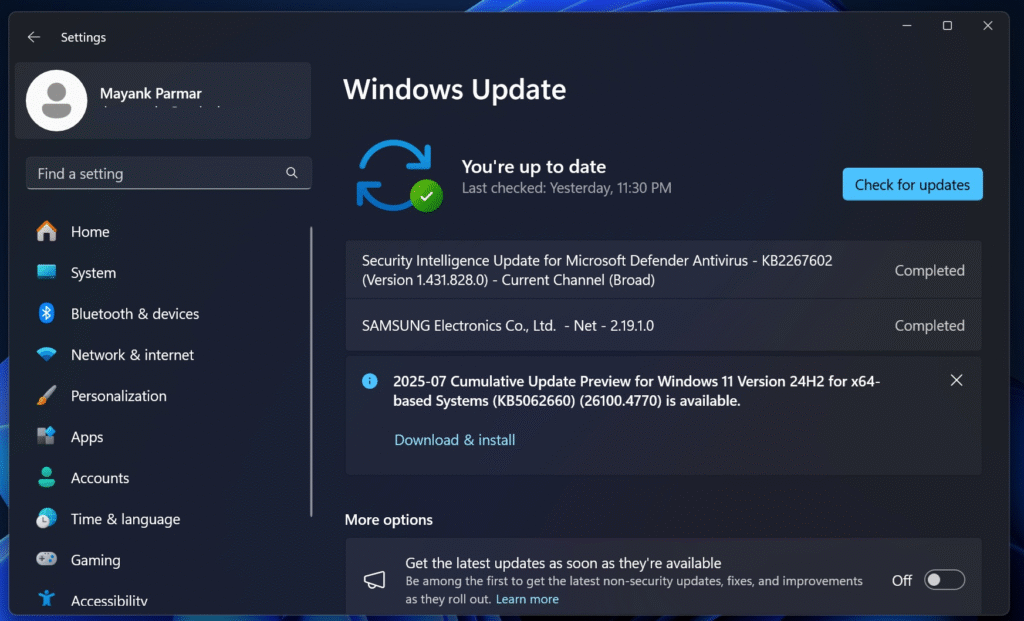Open the Learn more link
1024x621 pixels.
(527, 598)
